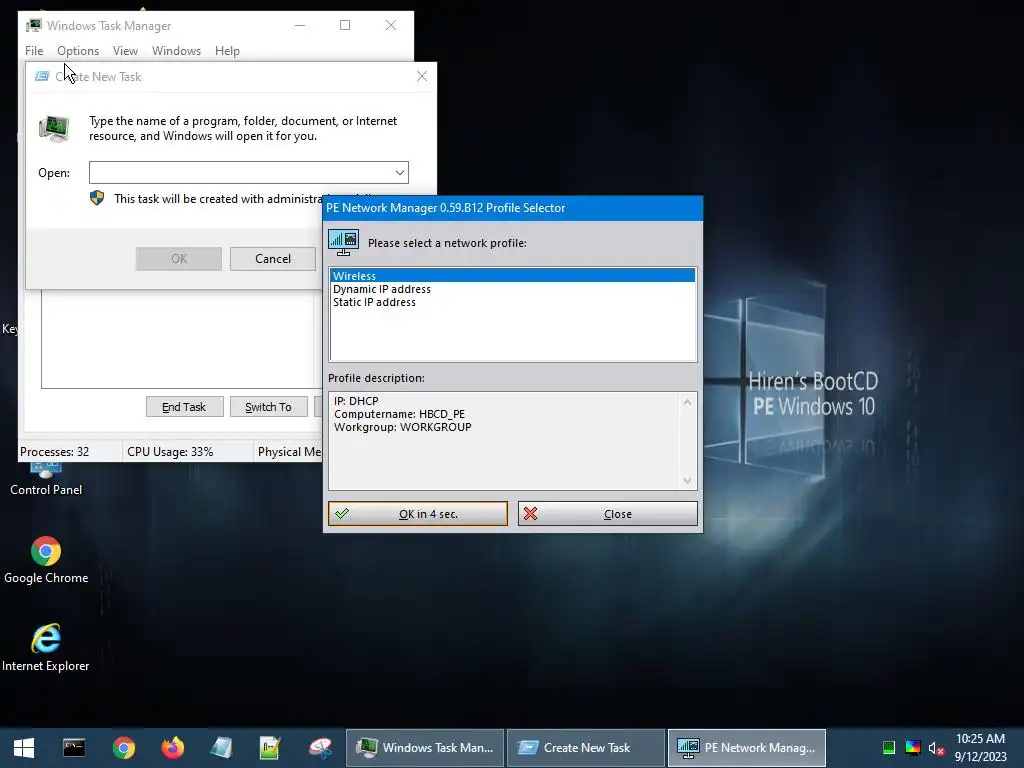Click the administrator shield icon
The image size is (1024, 768).
97,198
